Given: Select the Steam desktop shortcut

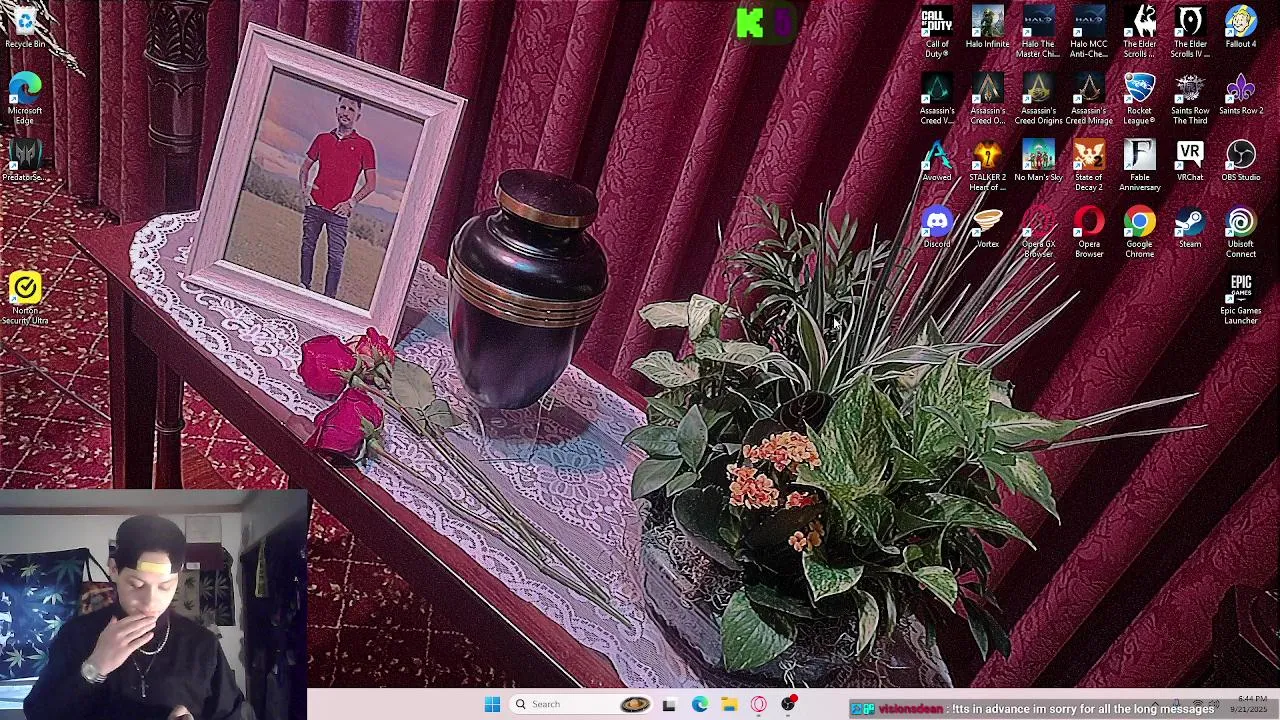Looking at the screenshot, I should point(1190,228).
